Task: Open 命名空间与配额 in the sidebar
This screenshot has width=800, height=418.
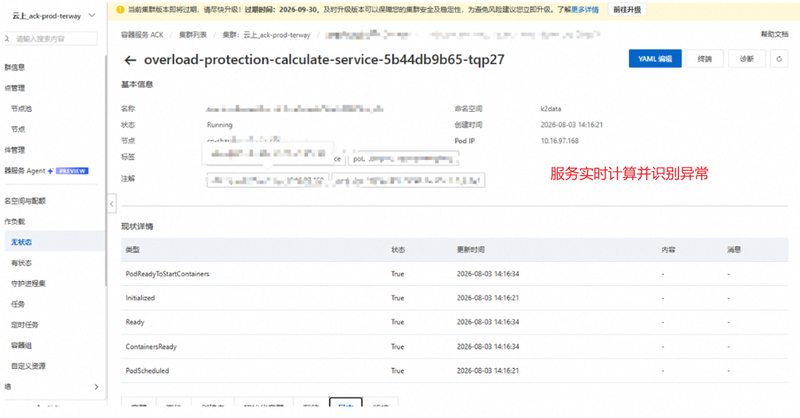Action: pos(24,201)
